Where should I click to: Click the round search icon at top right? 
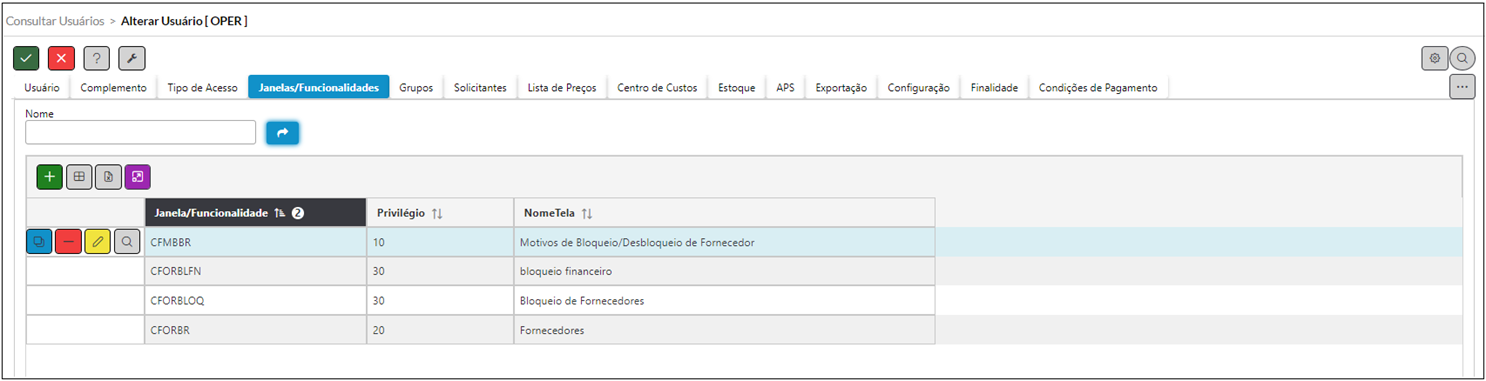click(1462, 58)
